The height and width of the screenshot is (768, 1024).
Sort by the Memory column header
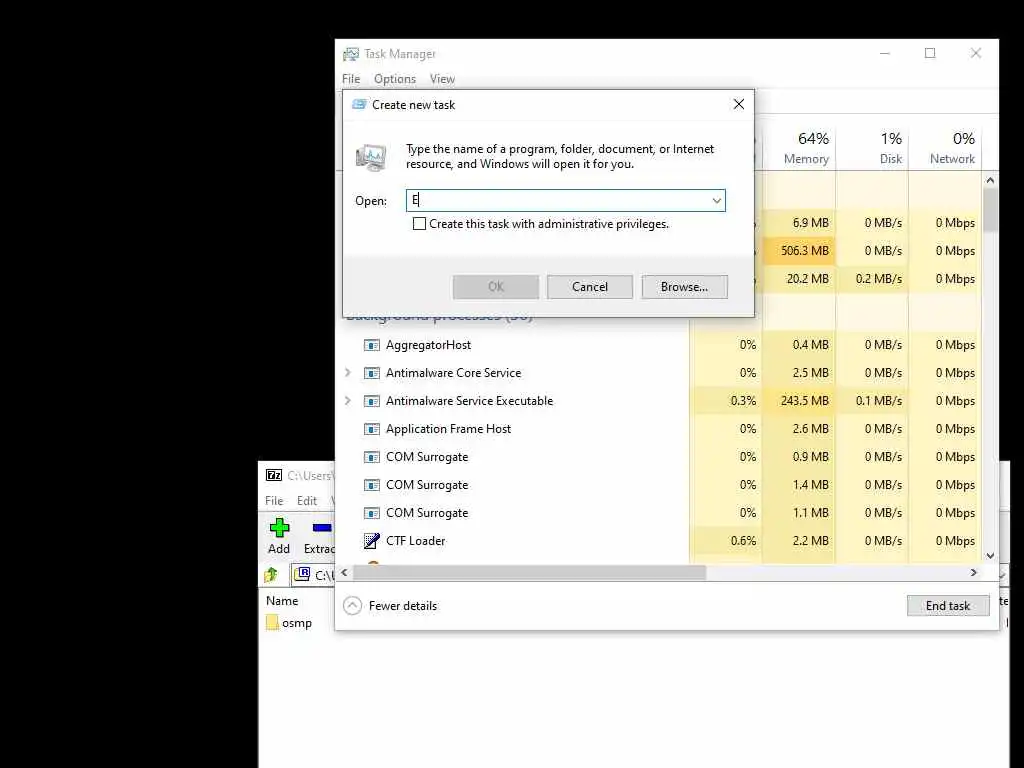[799, 148]
